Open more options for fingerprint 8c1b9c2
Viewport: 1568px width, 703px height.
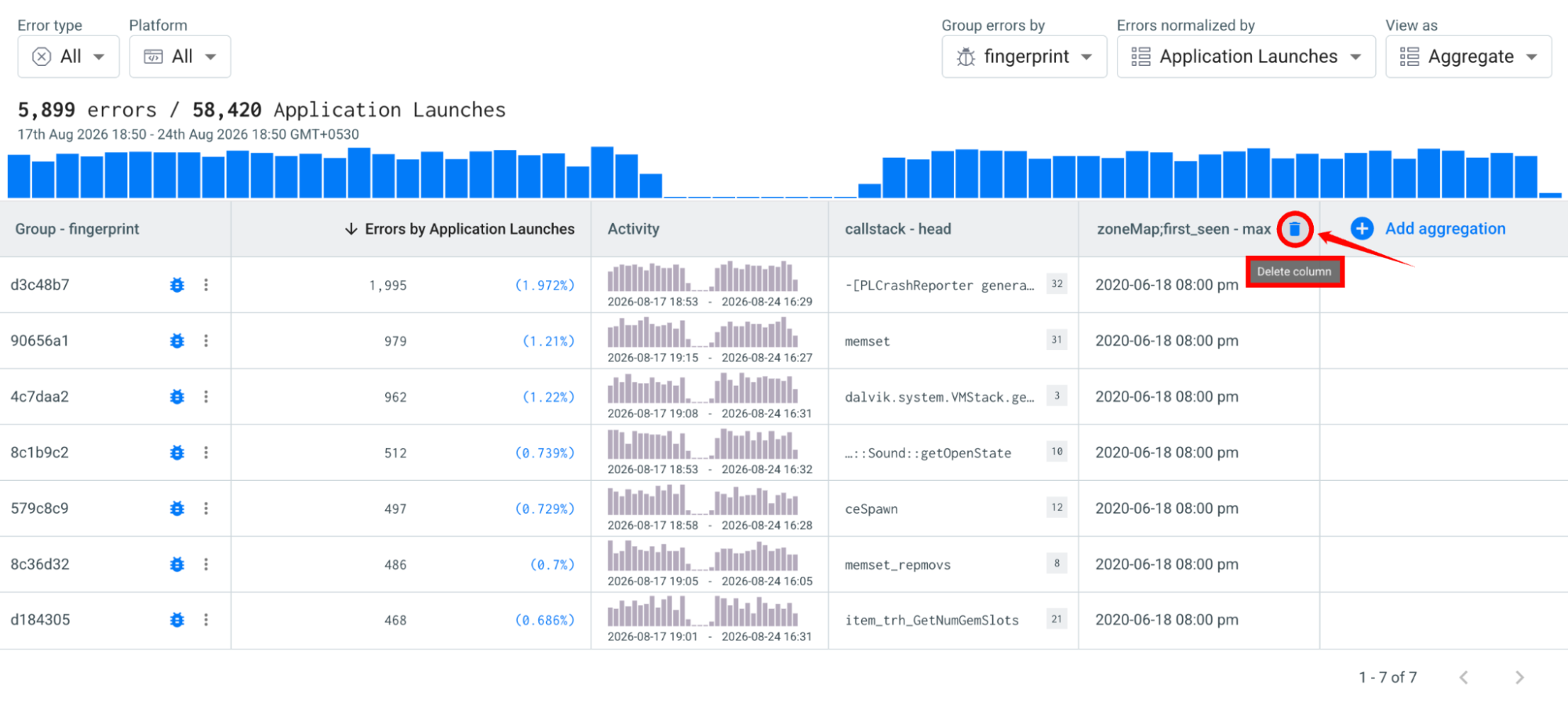click(206, 453)
